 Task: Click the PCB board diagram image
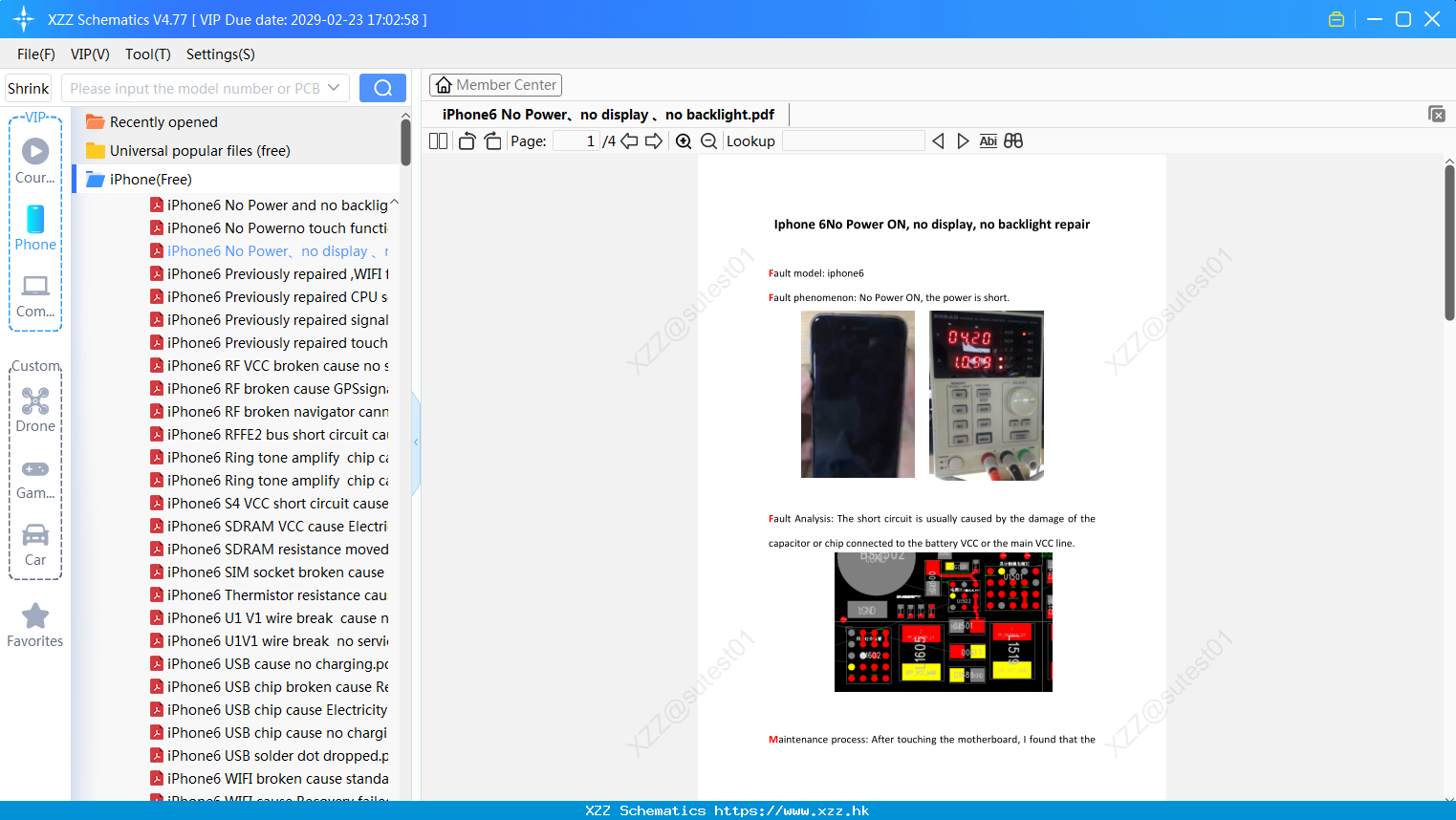(x=944, y=621)
